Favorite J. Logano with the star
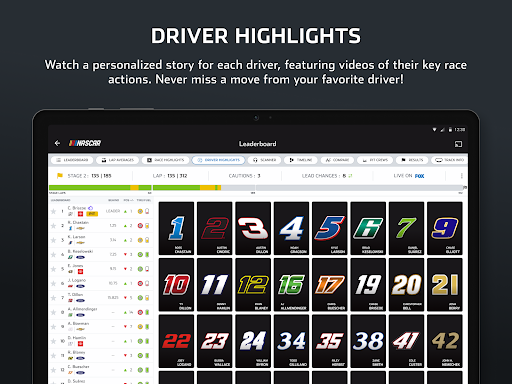The width and height of the screenshot is (512, 384). (53, 283)
